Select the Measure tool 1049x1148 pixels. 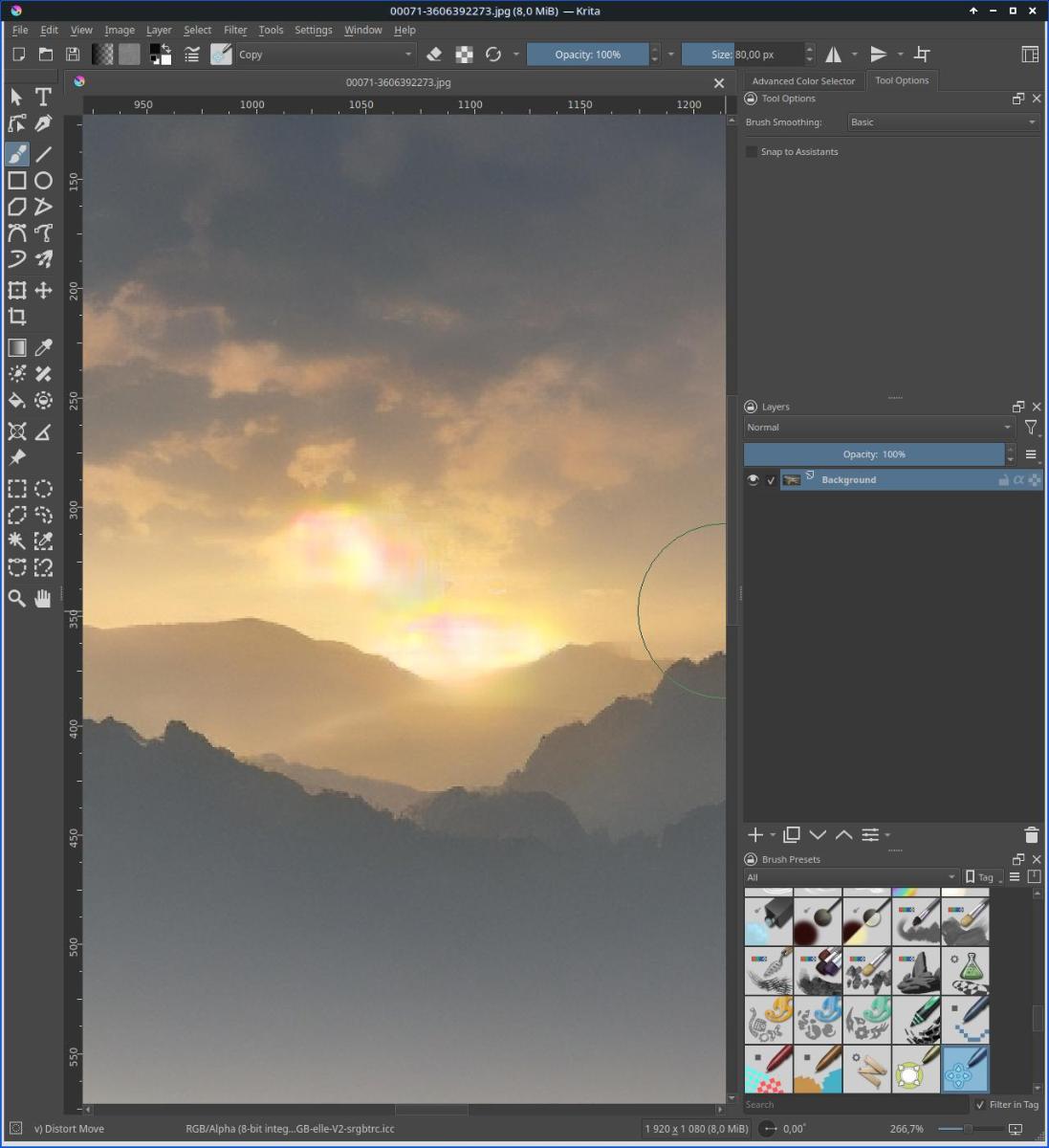(43, 432)
